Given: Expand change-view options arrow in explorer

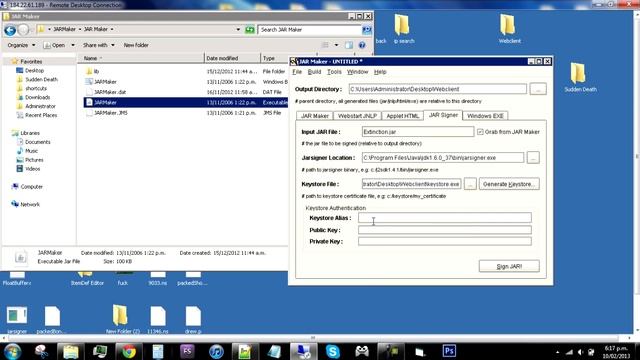Looking at the screenshot, I should point(336,45).
